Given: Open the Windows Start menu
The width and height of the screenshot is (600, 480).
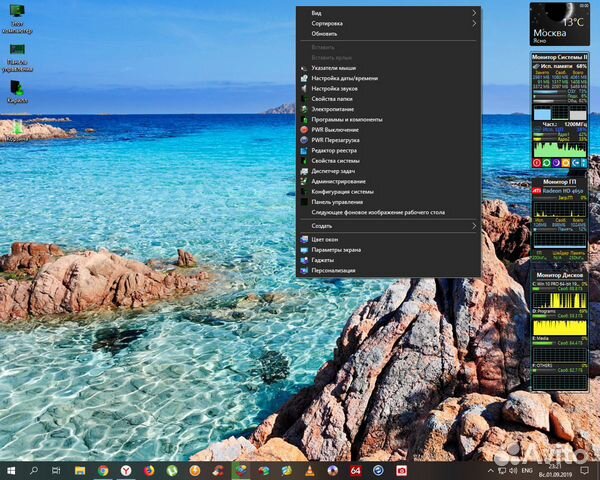Looking at the screenshot, I should pos(11,470).
